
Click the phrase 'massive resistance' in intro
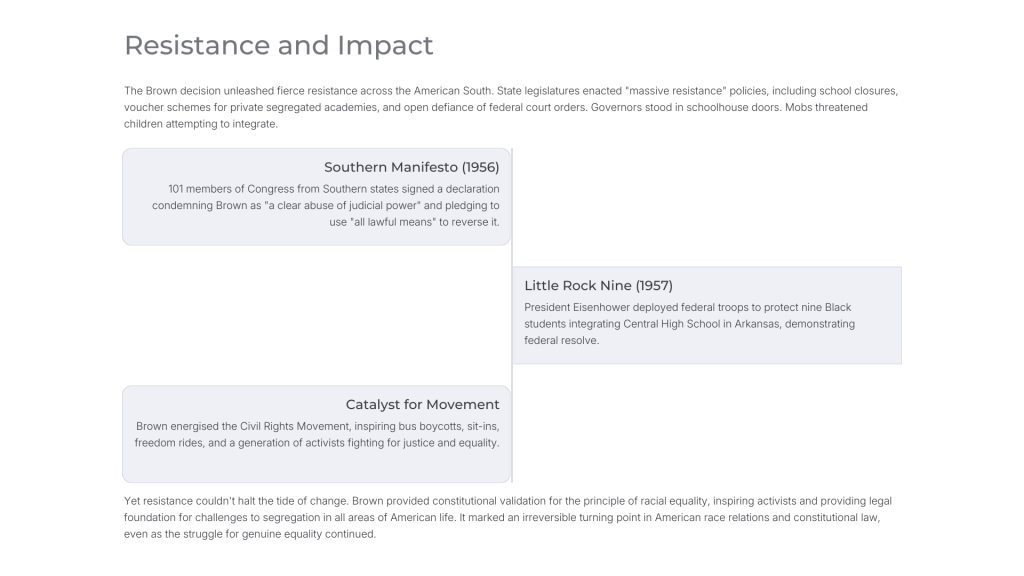(x=676, y=91)
